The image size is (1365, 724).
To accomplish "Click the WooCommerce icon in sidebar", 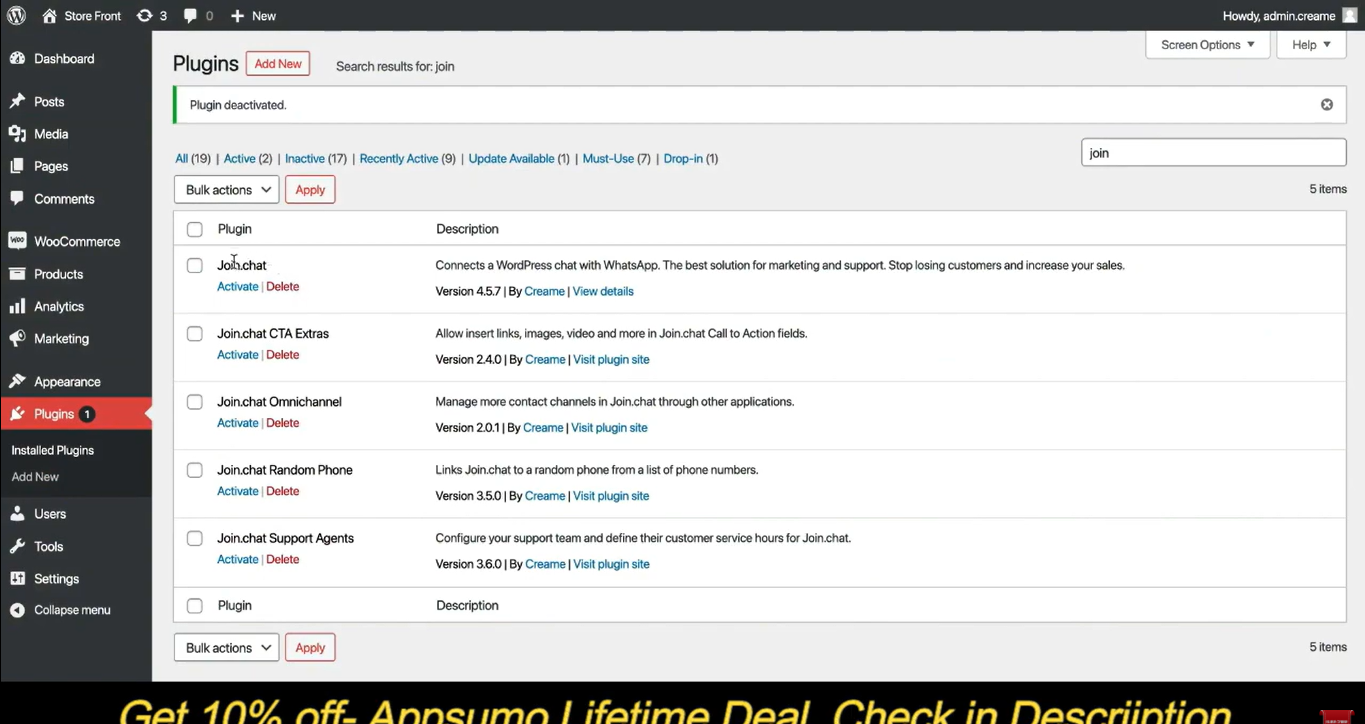I will (x=17, y=241).
